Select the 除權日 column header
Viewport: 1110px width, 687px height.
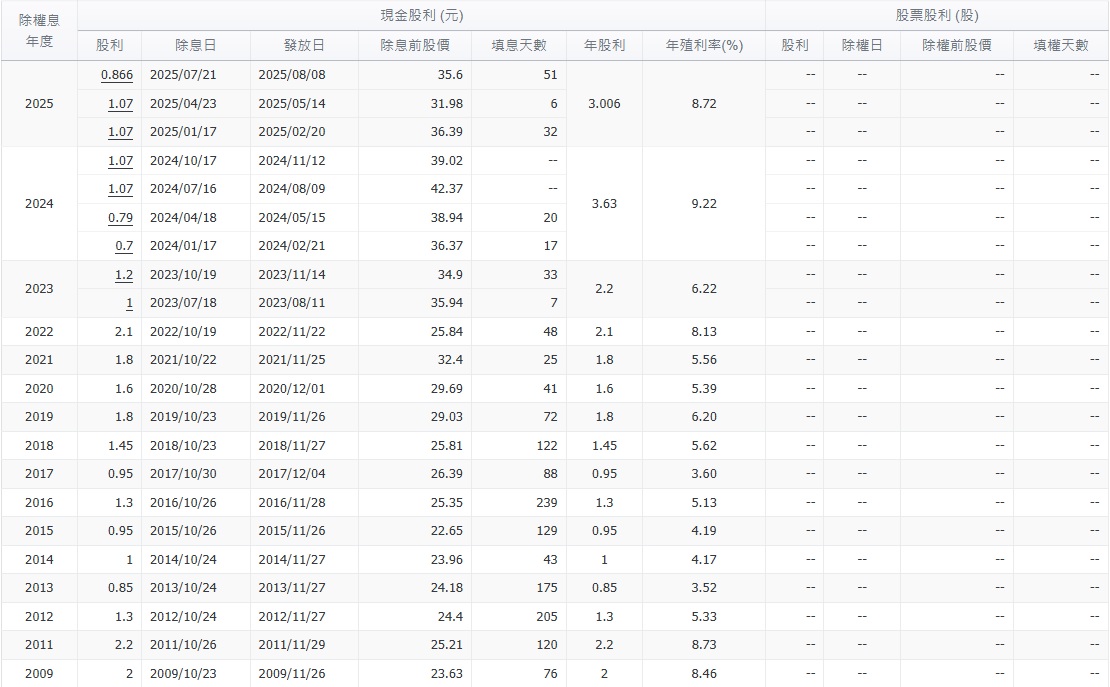862,45
